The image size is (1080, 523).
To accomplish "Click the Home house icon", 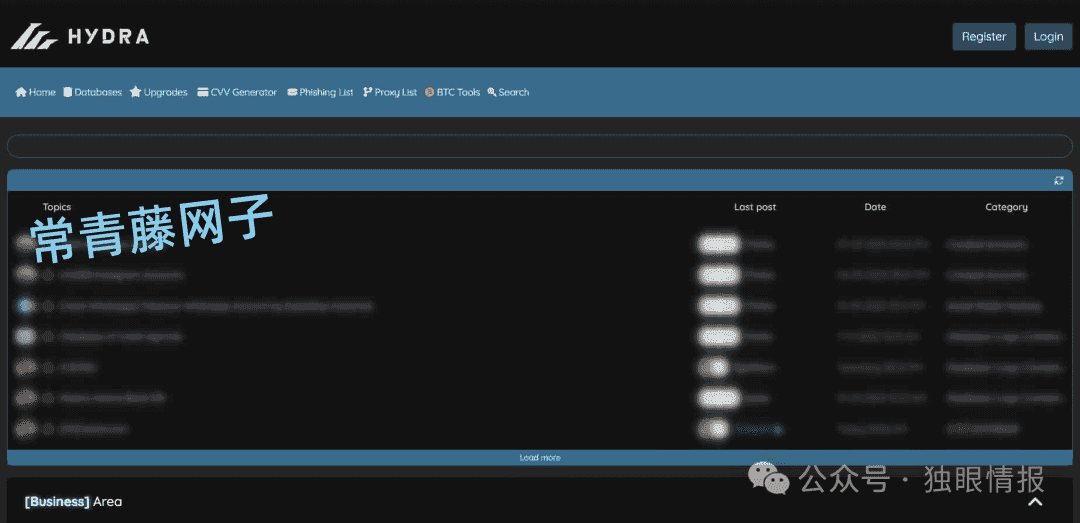I will pyautogui.click(x=21, y=92).
